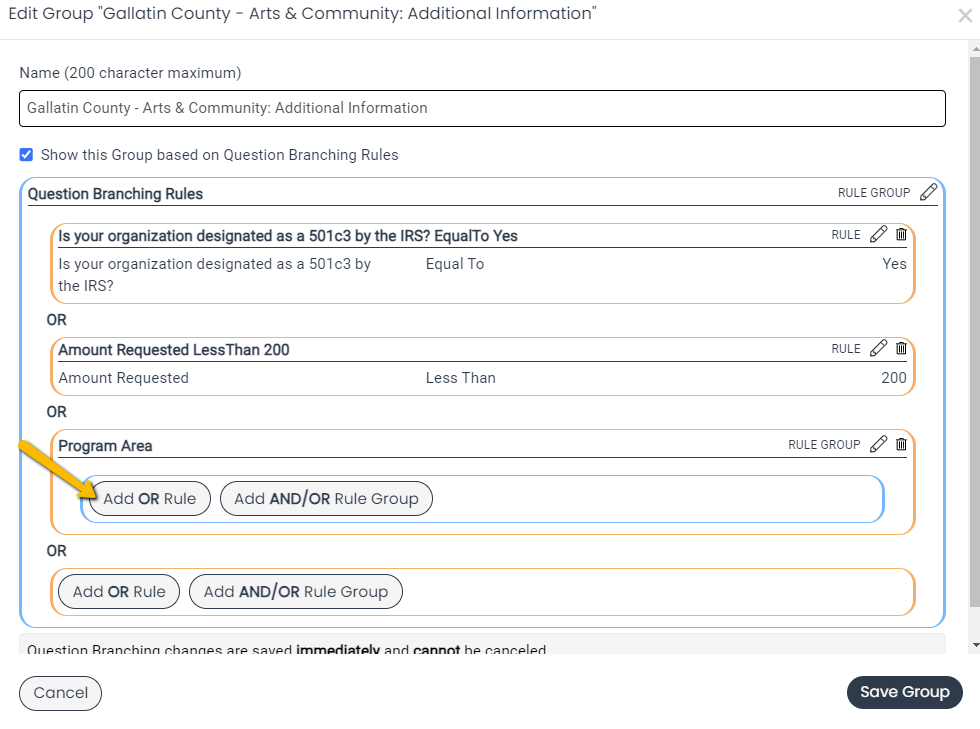Close the Edit Group dialog

pos(965,16)
